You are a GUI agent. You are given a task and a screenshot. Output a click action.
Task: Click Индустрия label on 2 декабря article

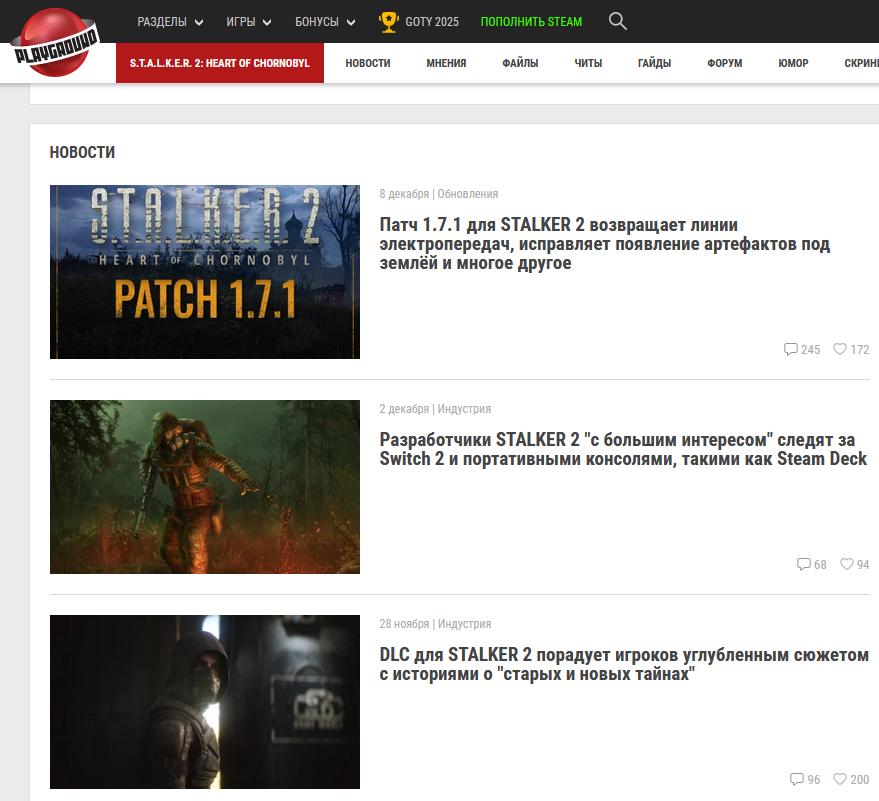[464, 409]
